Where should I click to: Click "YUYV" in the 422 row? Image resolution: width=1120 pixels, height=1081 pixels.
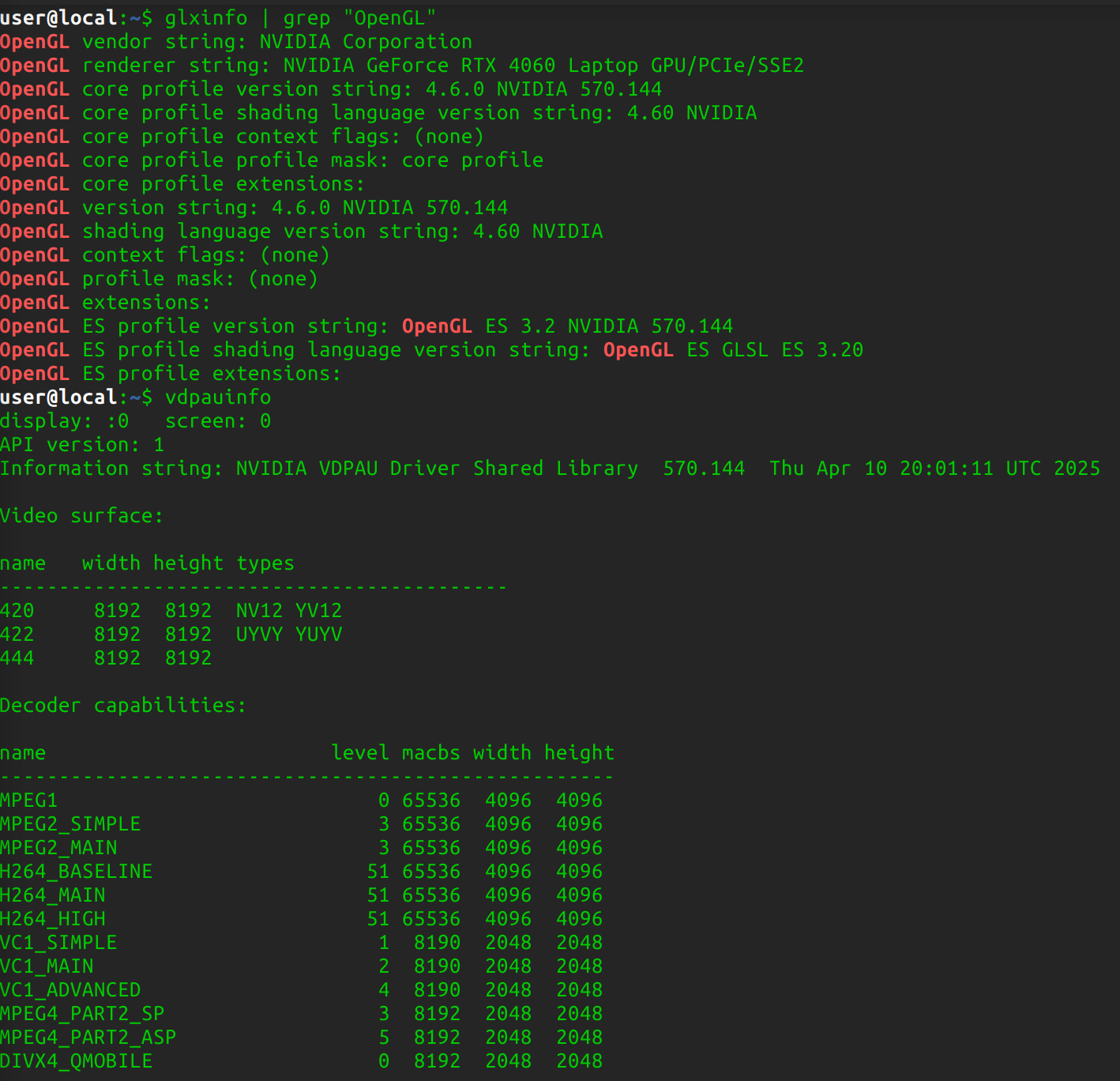tap(318, 635)
